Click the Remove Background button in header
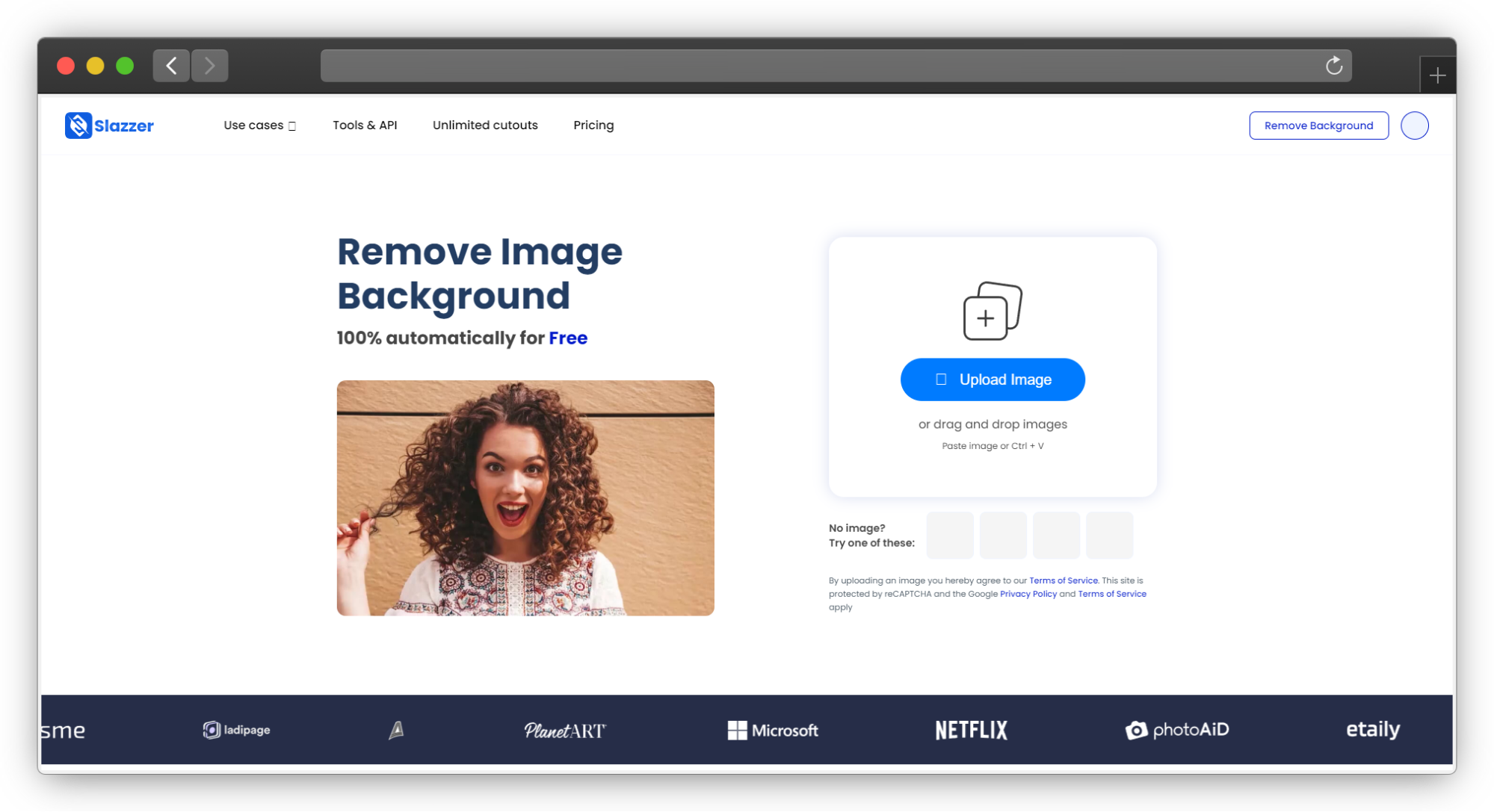This screenshot has height=812, width=1494. (x=1318, y=125)
